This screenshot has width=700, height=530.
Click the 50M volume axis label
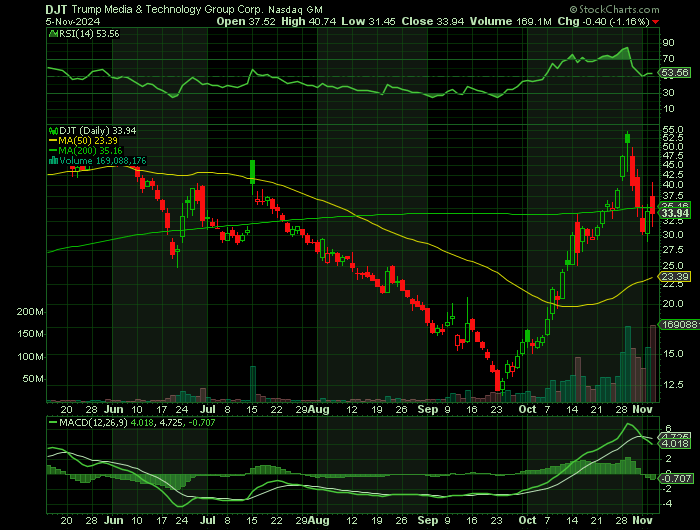[33, 379]
